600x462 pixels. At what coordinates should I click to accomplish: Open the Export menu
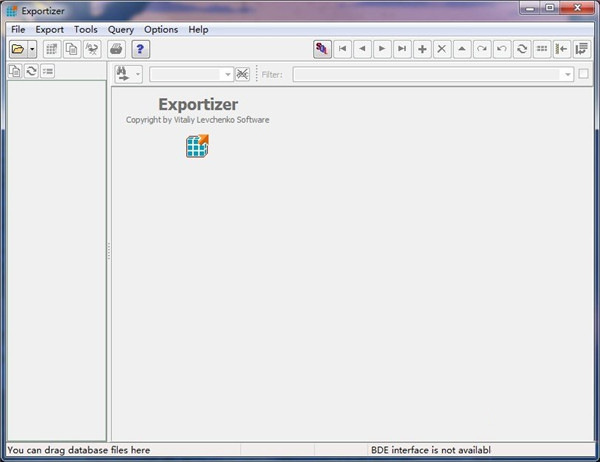[49, 29]
